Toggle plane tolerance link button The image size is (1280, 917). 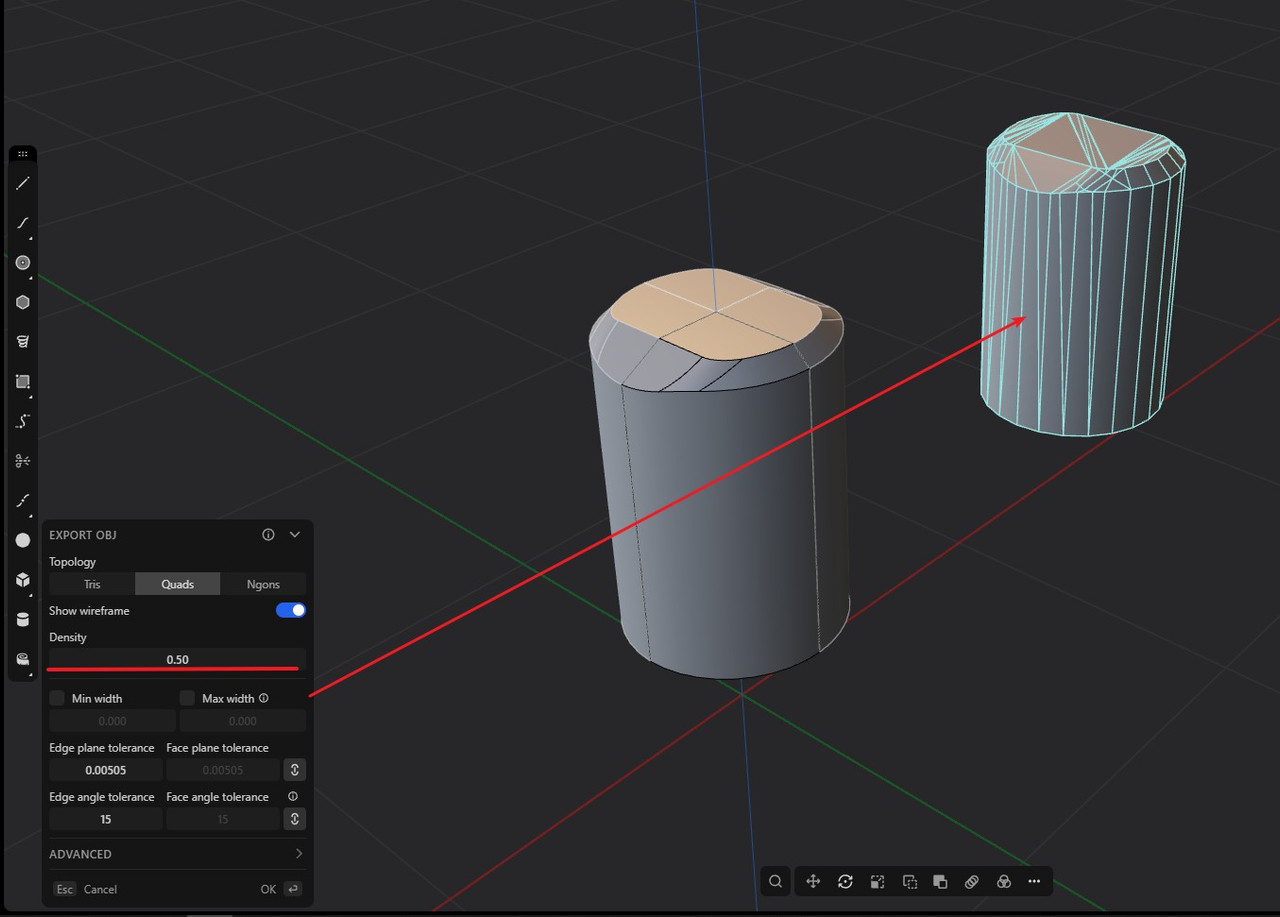click(x=294, y=770)
